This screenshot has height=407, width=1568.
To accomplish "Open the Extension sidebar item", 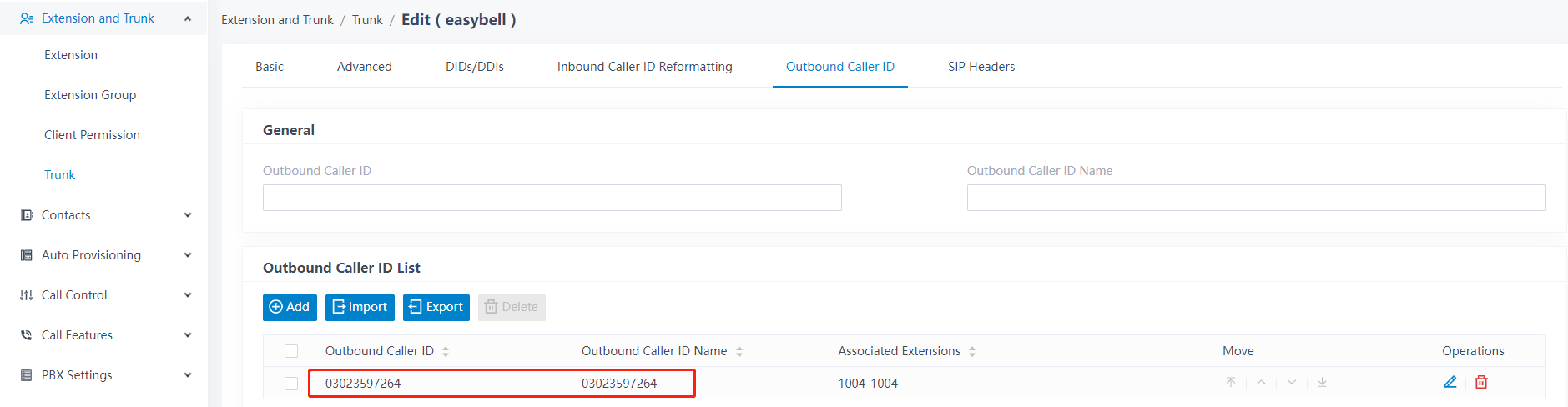I will [x=71, y=55].
